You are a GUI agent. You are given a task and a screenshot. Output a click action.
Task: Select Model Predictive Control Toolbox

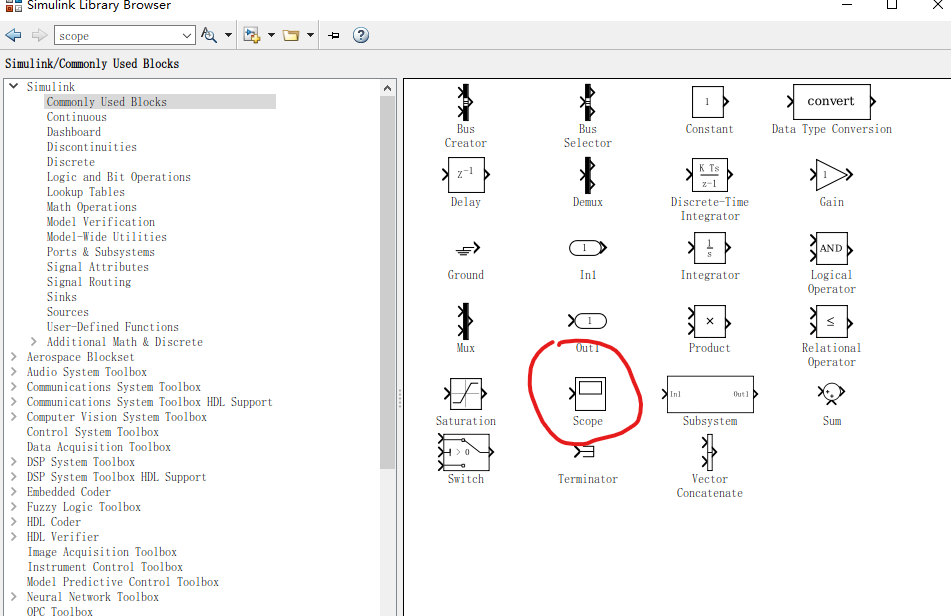123,582
